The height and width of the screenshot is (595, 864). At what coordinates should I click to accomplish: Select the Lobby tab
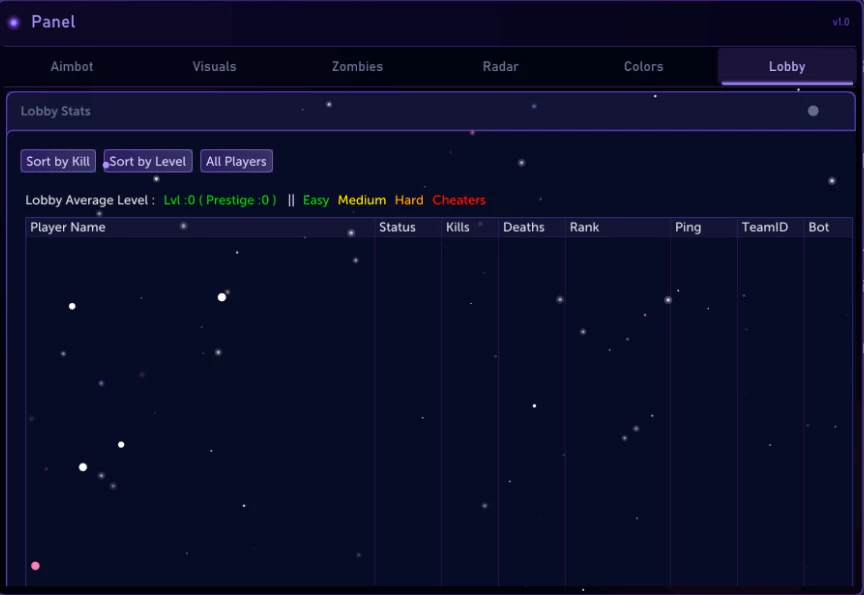coord(787,67)
